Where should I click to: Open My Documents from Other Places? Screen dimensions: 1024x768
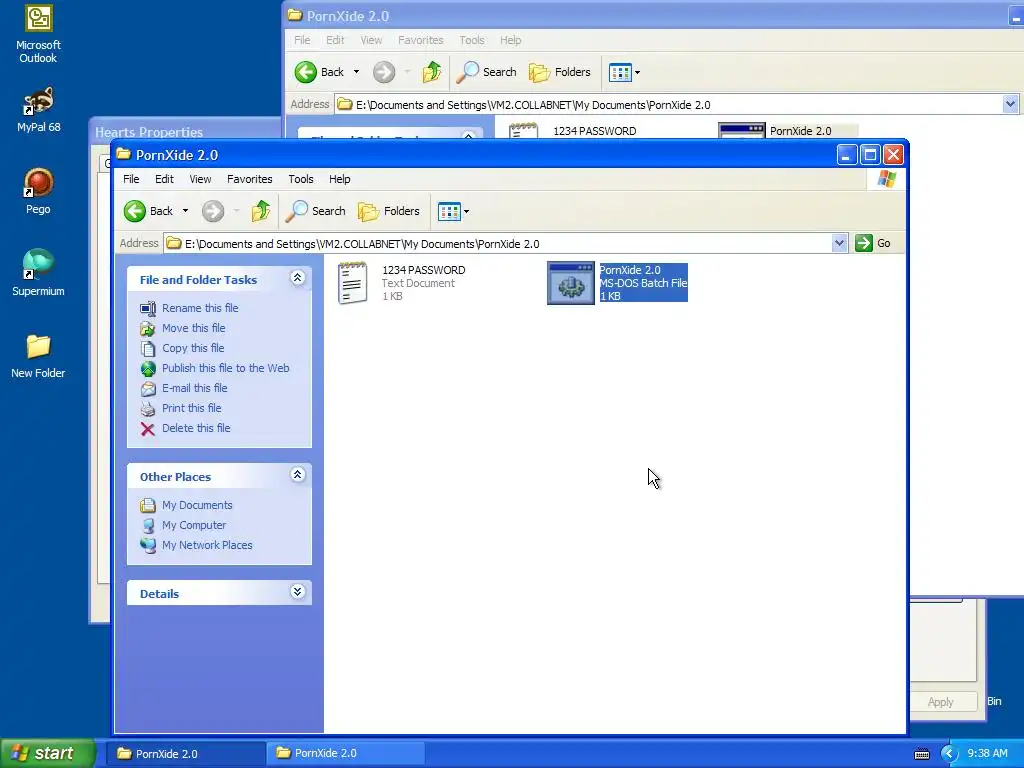[197, 505]
